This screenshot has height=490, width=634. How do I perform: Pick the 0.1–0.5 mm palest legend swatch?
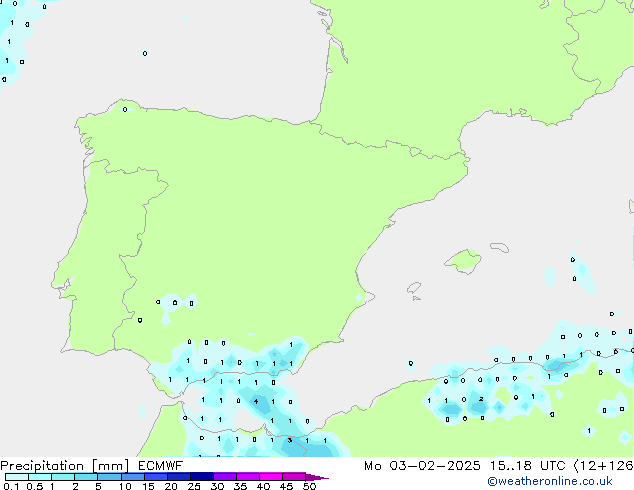[x=16, y=477]
